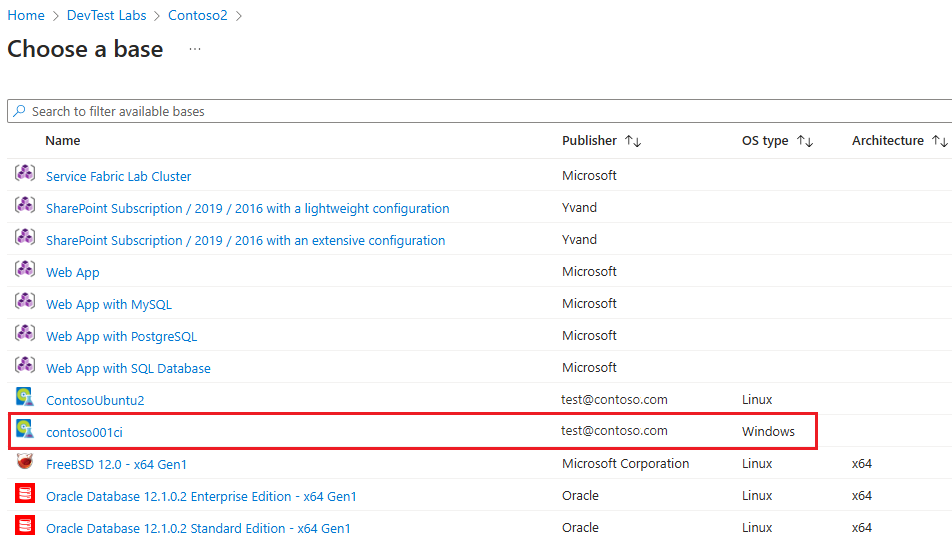Select Web App with SQL Database
The width and height of the screenshot is (952, 542).
128,368
